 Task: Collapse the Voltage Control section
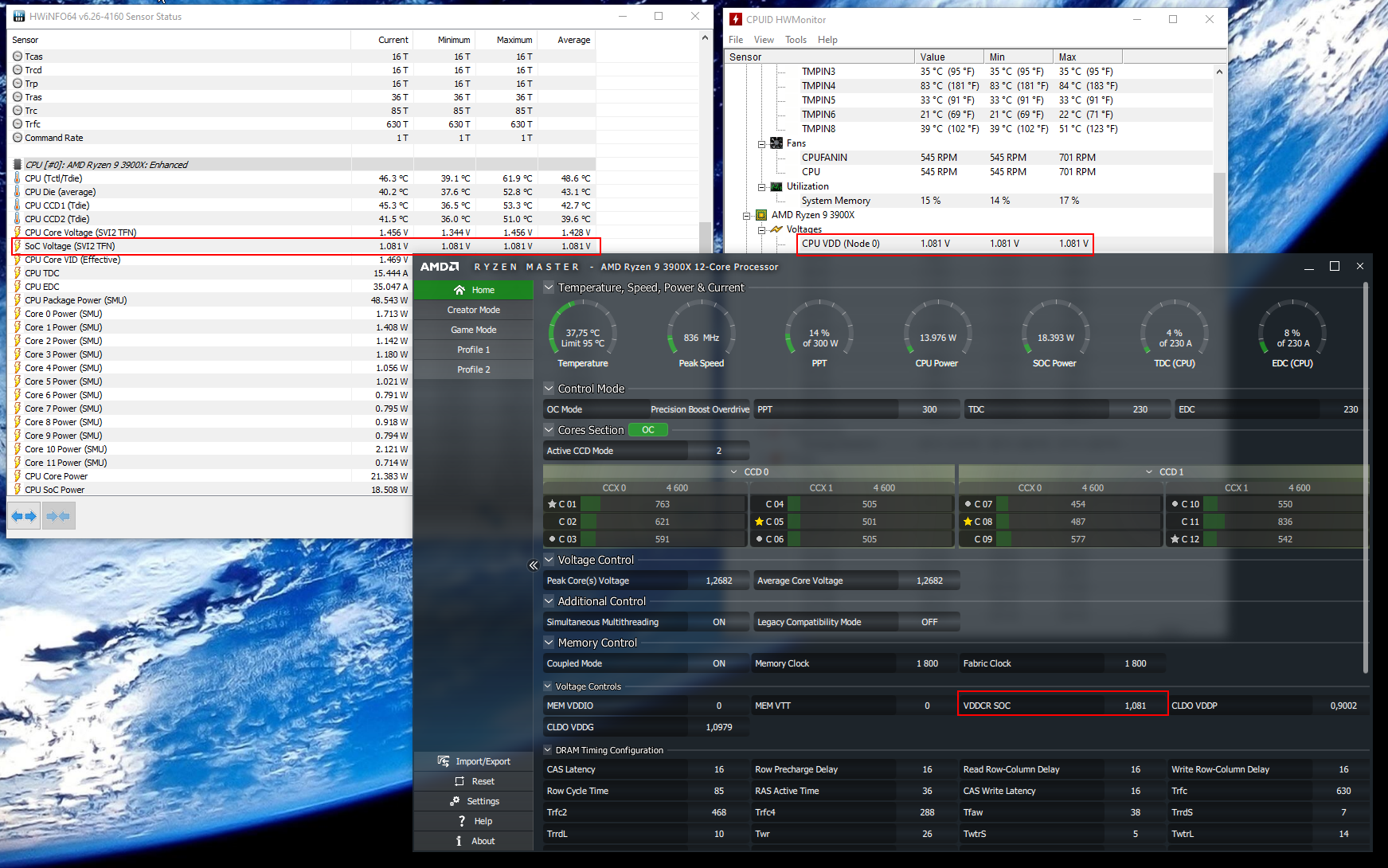point(549,560)
